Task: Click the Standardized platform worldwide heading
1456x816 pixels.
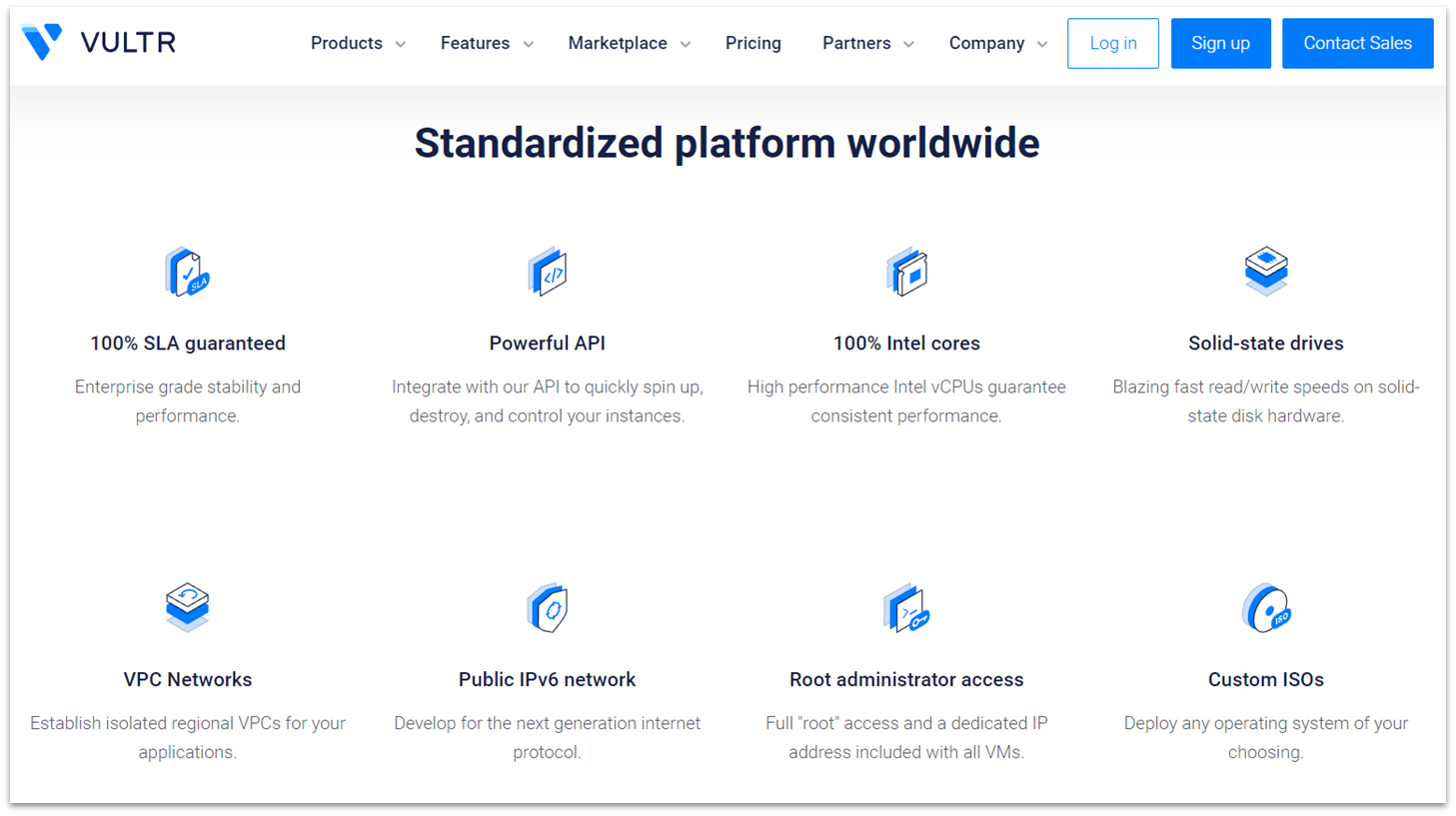Action: (x=728, y=143)
